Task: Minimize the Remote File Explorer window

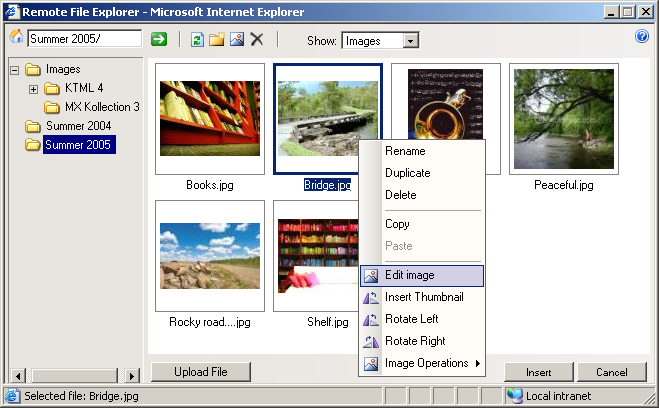Action: (611, 12)
